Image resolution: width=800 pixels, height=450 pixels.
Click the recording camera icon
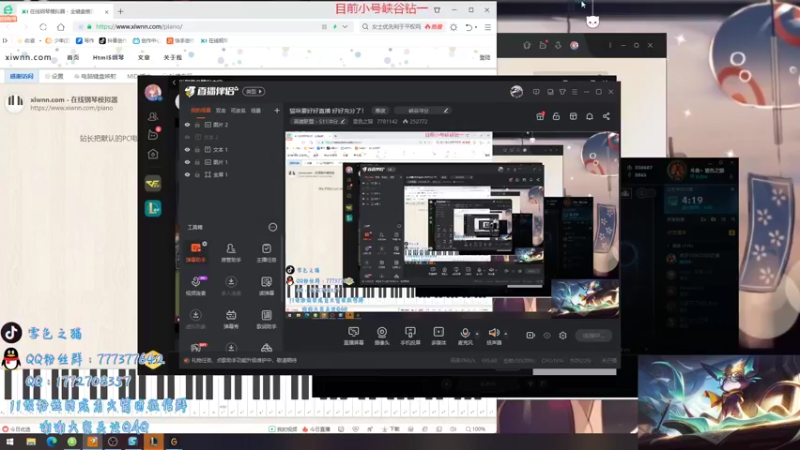tap(531, 335)
